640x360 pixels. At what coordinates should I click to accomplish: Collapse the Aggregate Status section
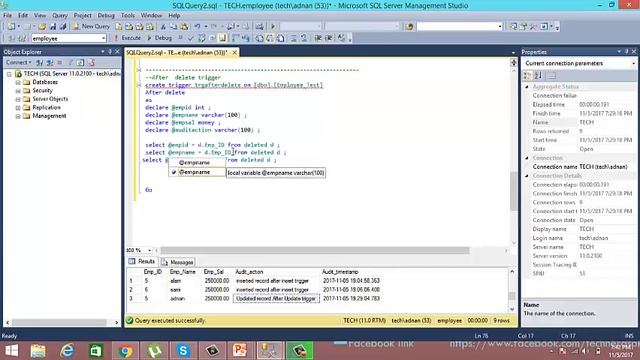[527, 87]
